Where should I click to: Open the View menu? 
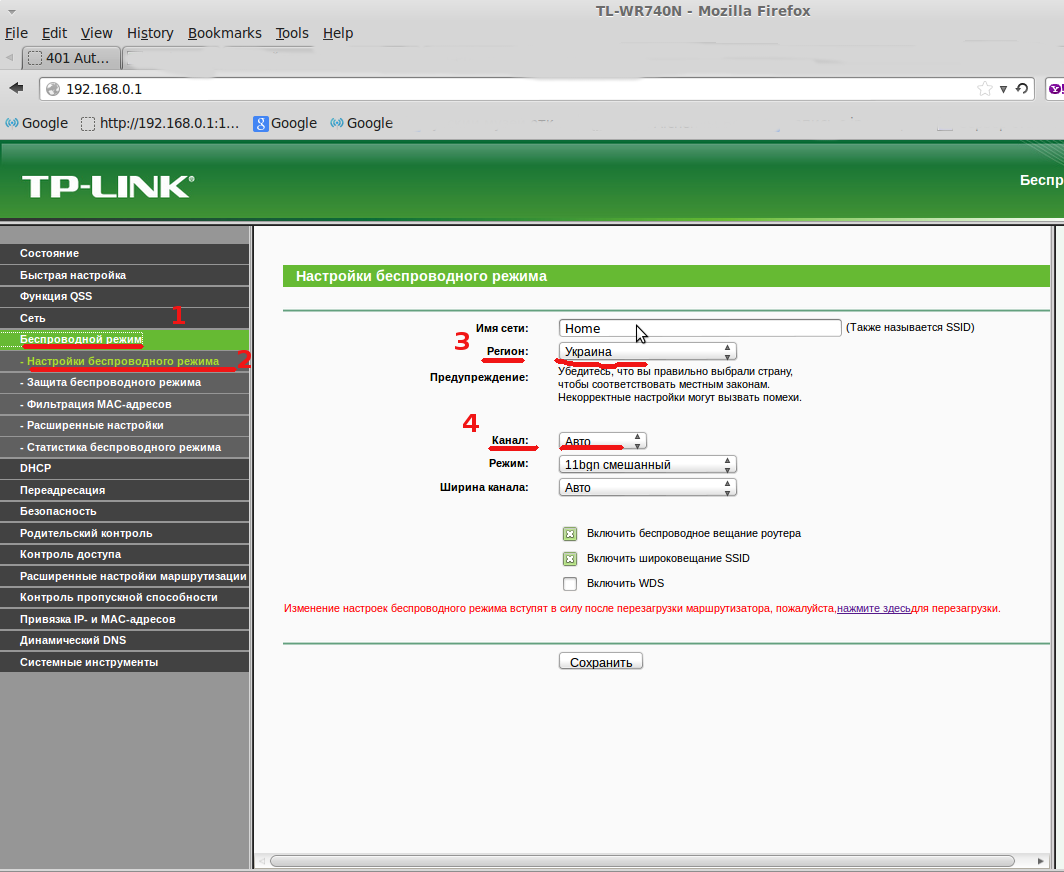point(96,33)
